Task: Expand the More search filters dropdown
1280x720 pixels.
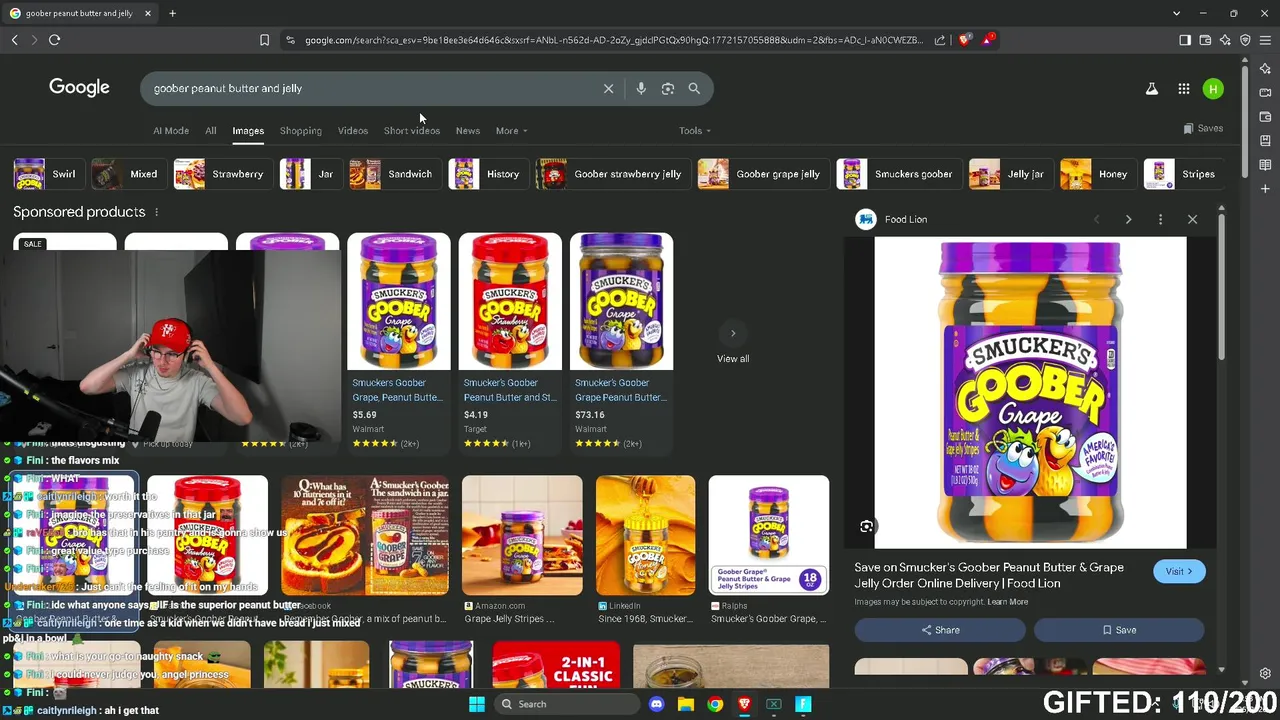Action: click(511, 131)
